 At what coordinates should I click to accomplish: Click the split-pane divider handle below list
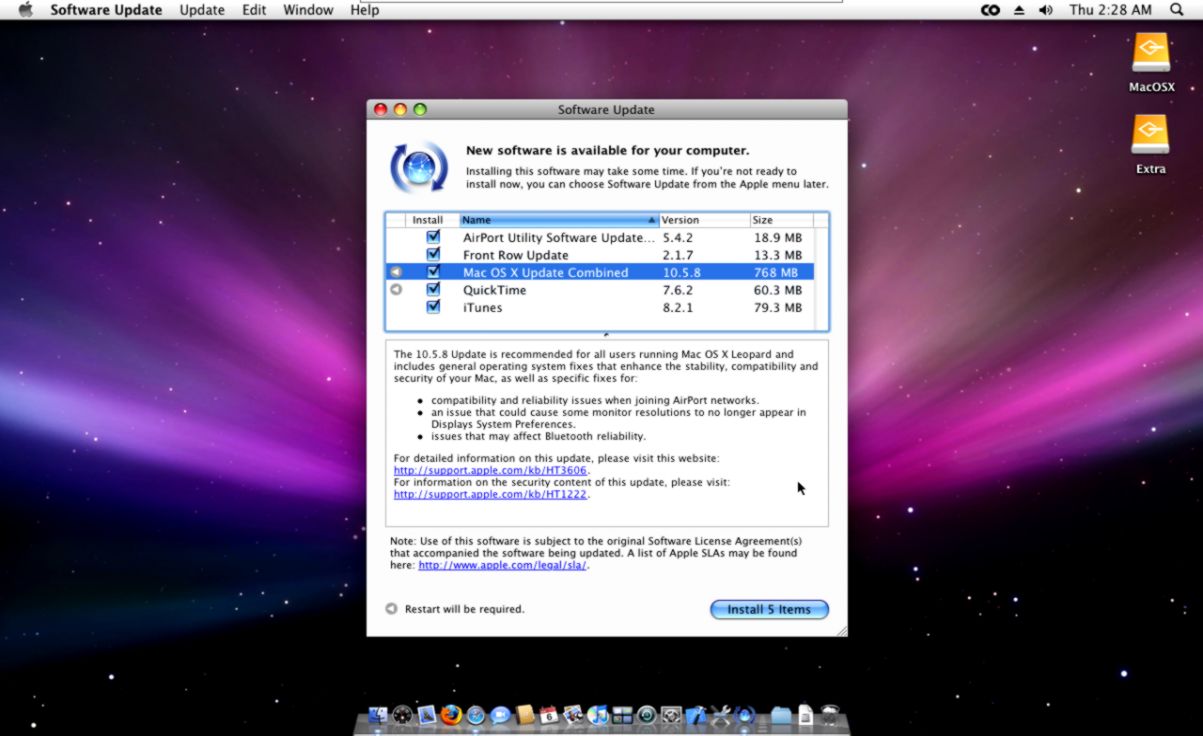(607, 335)
